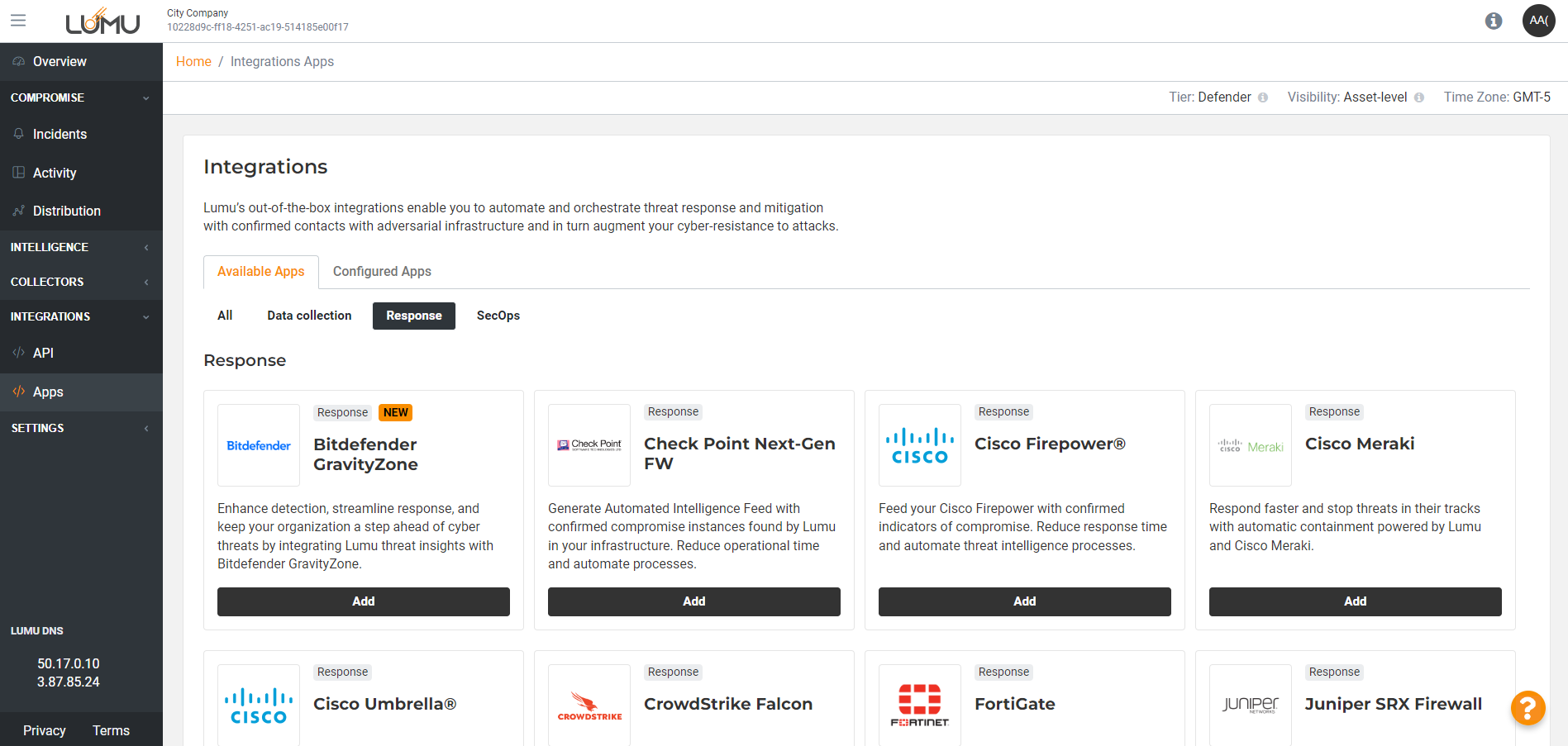1568x746 pixels.
Task: Select the All category filter
Action: (225, 316)
